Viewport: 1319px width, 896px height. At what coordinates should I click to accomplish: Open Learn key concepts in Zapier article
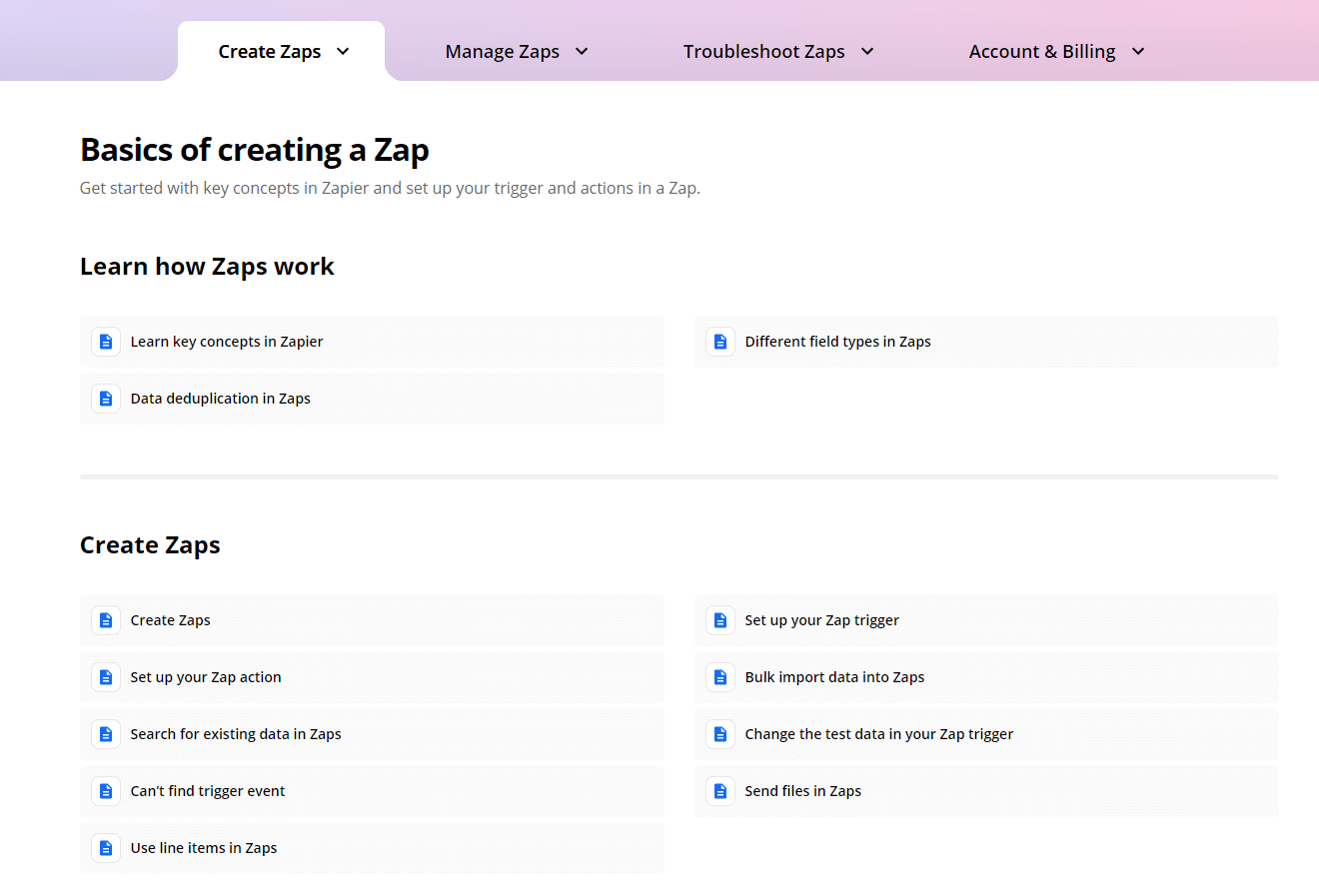[372, 342]
